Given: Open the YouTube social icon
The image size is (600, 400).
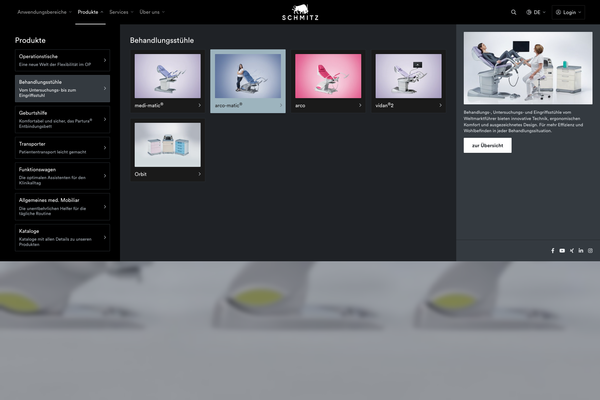Looking at the screenshot, I should point(562,251).
